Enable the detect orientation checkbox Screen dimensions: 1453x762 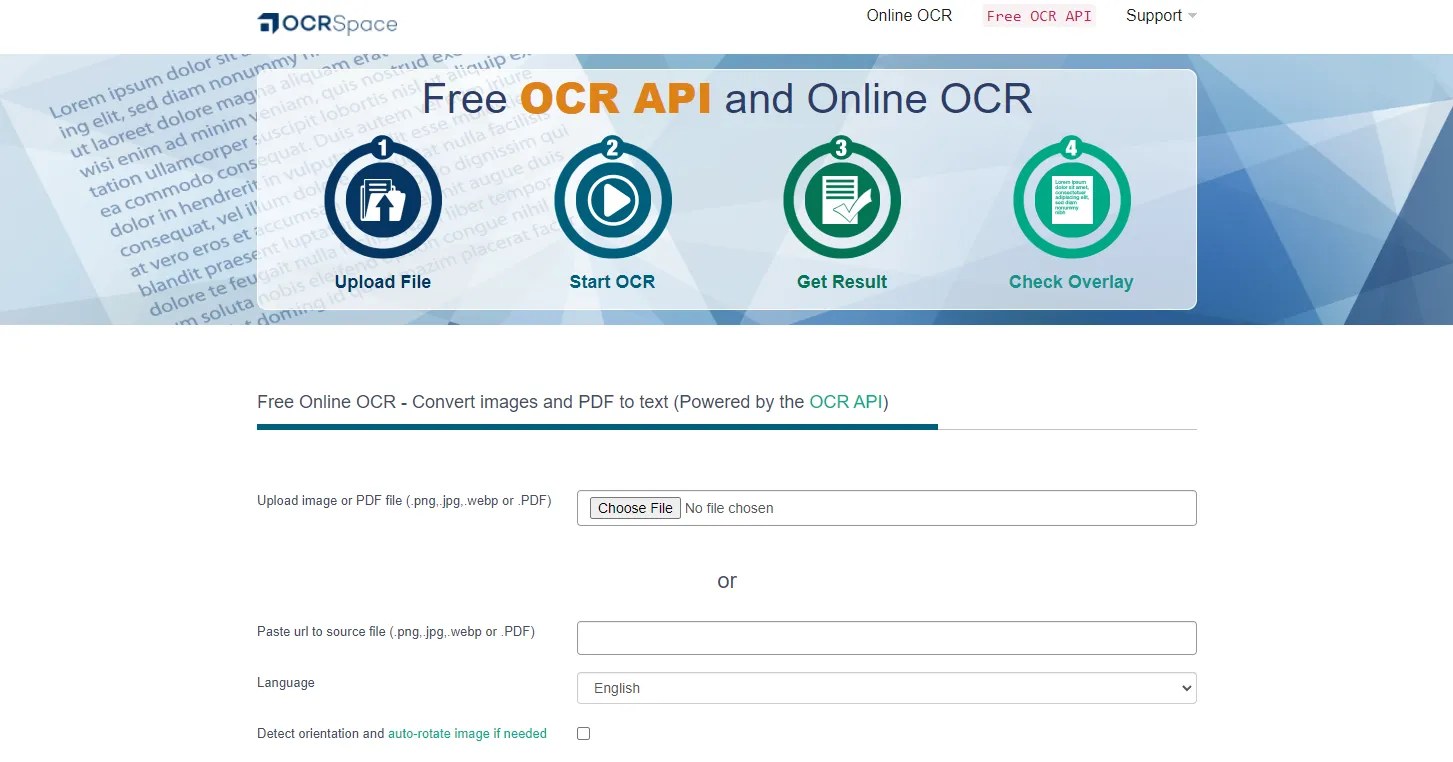tap(584, 734)
